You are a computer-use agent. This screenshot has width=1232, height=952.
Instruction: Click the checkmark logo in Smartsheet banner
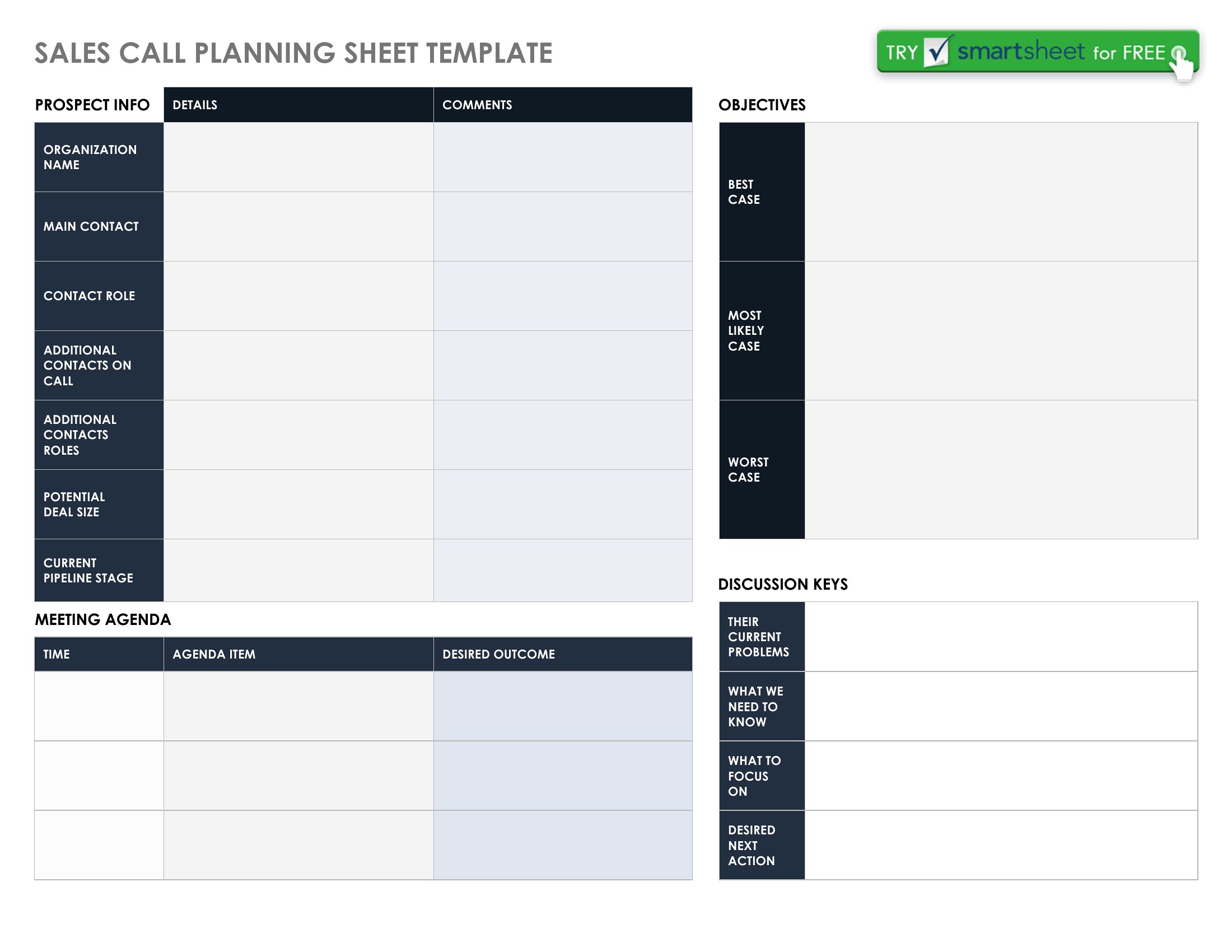[x=937, y=52]
